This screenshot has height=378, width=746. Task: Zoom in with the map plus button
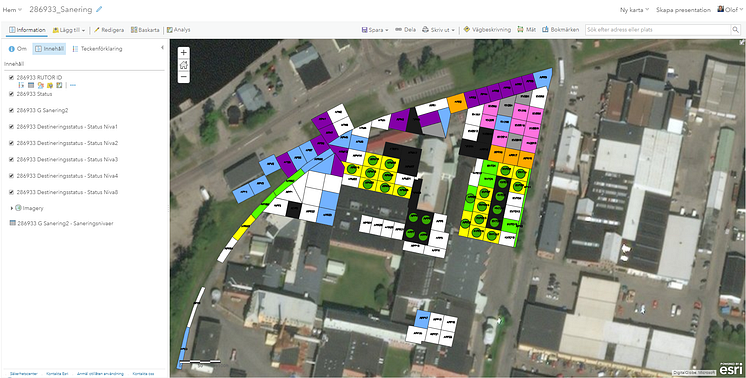184,53
